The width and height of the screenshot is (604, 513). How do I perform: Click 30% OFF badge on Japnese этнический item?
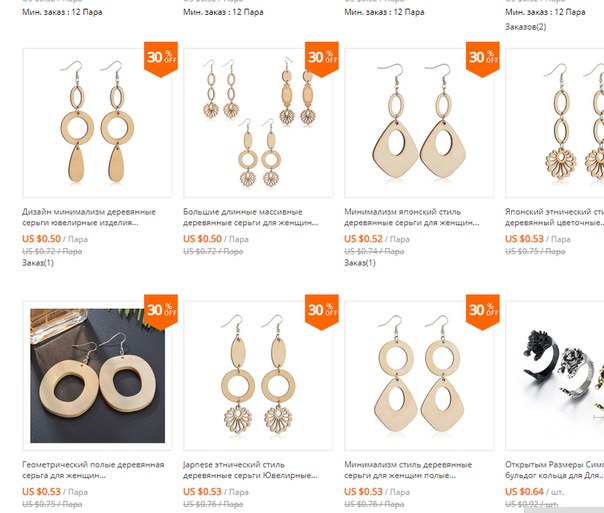322,312
